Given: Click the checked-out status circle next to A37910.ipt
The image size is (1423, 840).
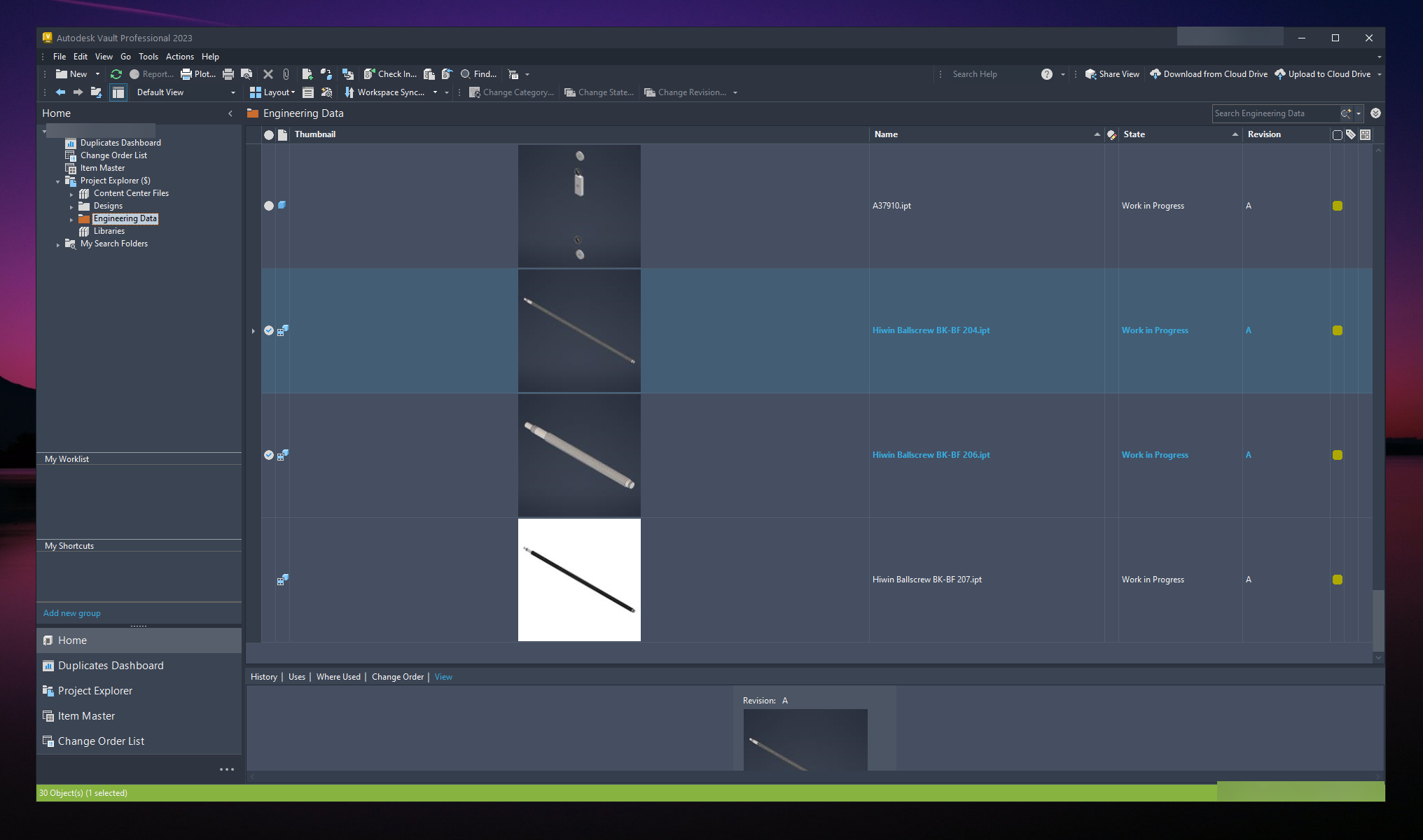Looking at the screenshot, I should [269, 205].
